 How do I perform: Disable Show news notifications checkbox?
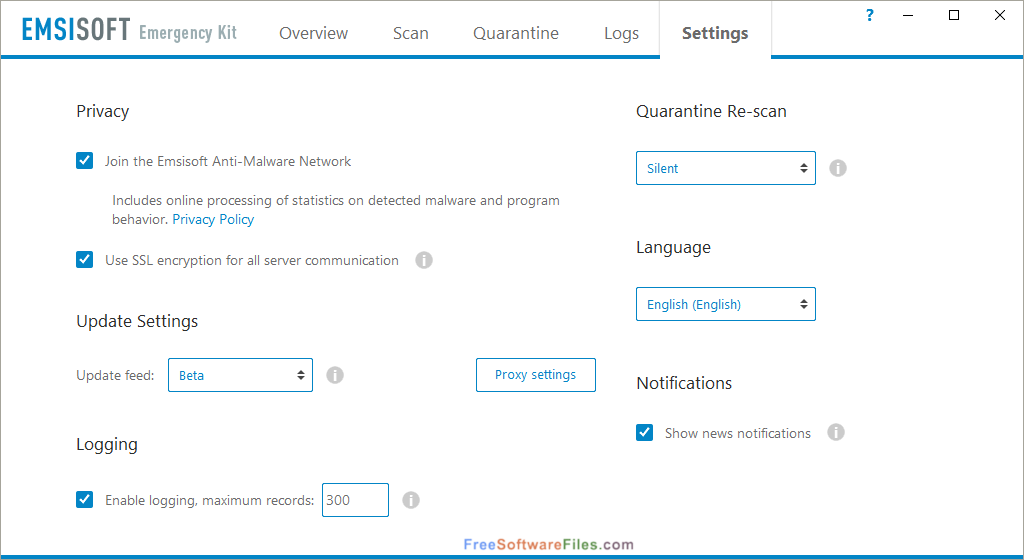coord(645,433)
